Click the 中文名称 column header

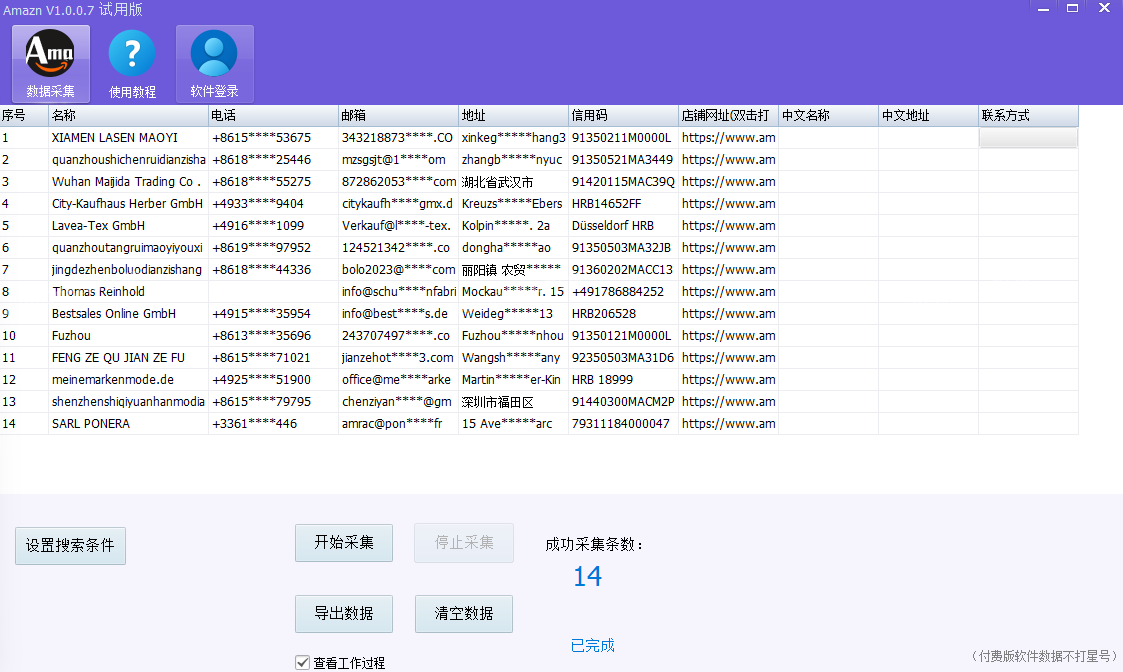(829, 115)
